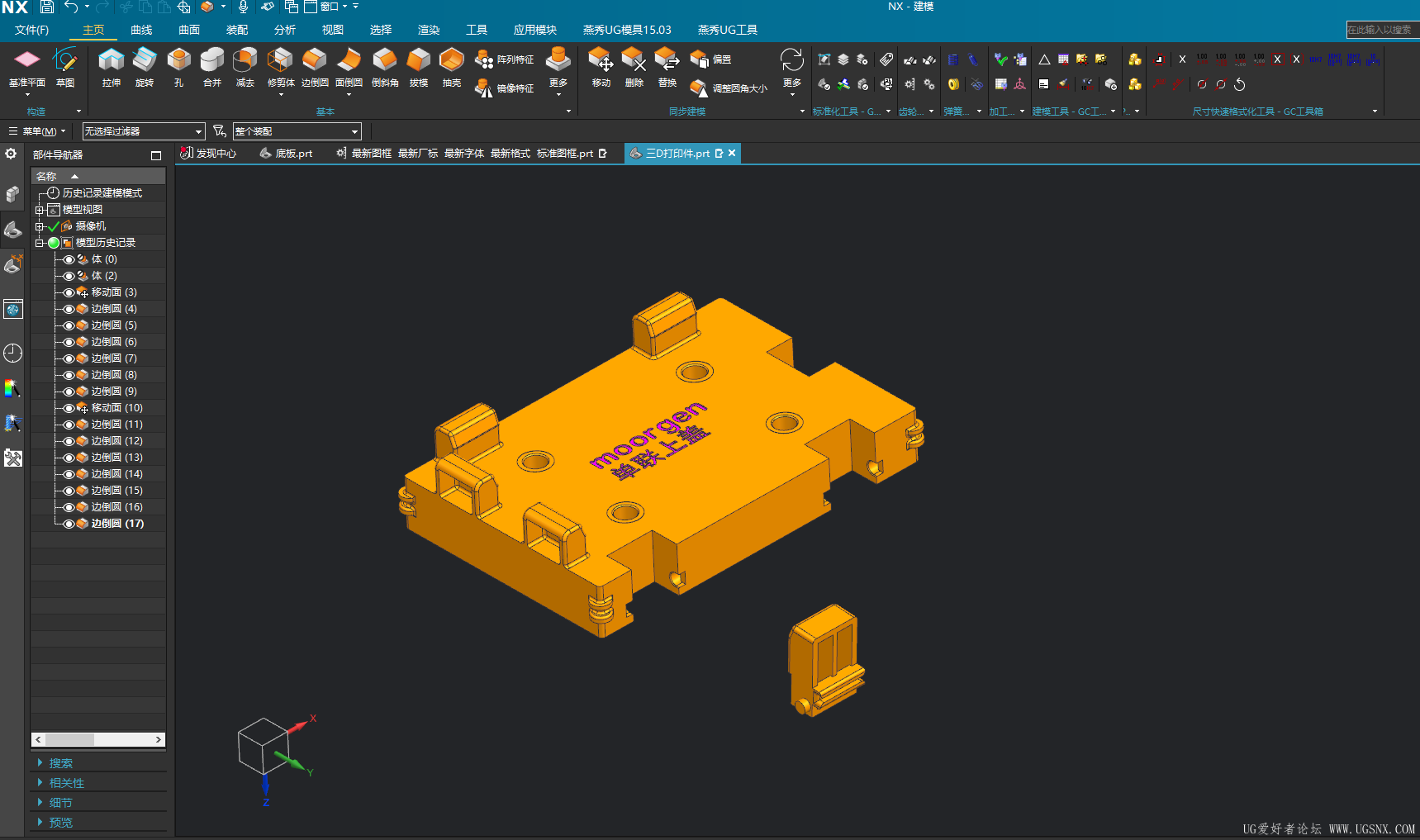Toggle visibility of the 边倒圆 (17) feature

pos(69,523)
